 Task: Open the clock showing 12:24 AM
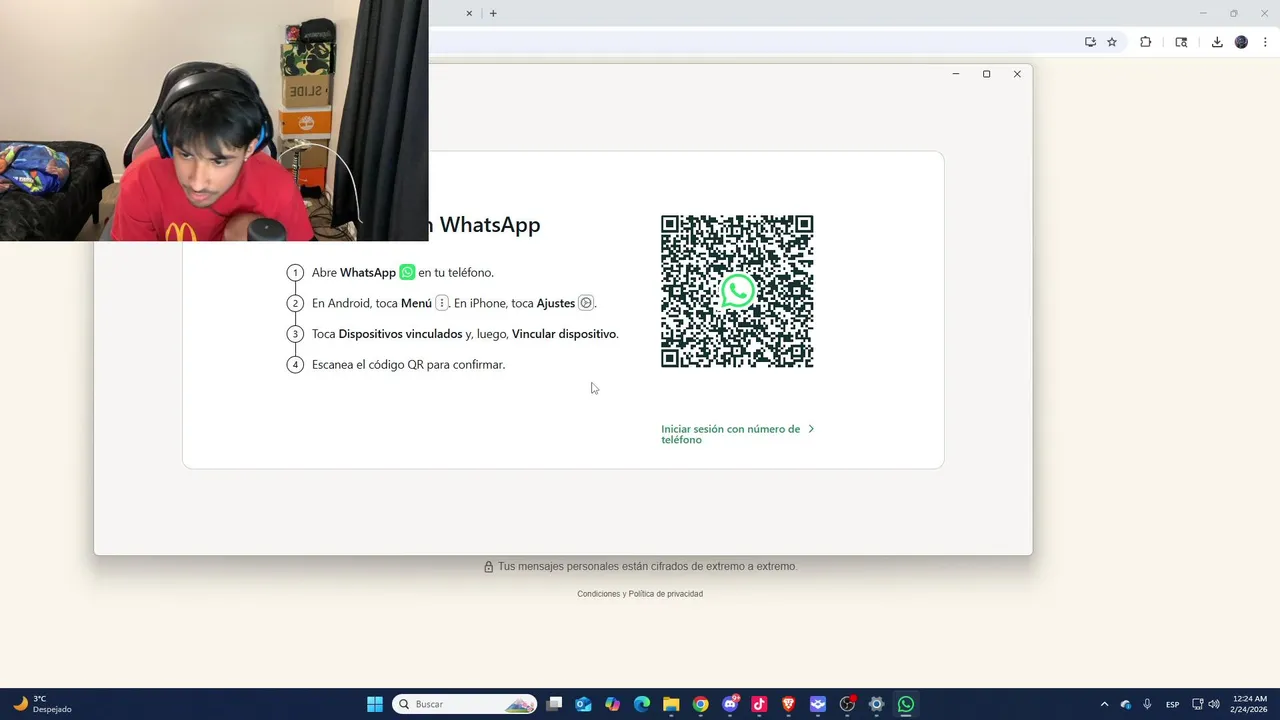pos(1250,704)
